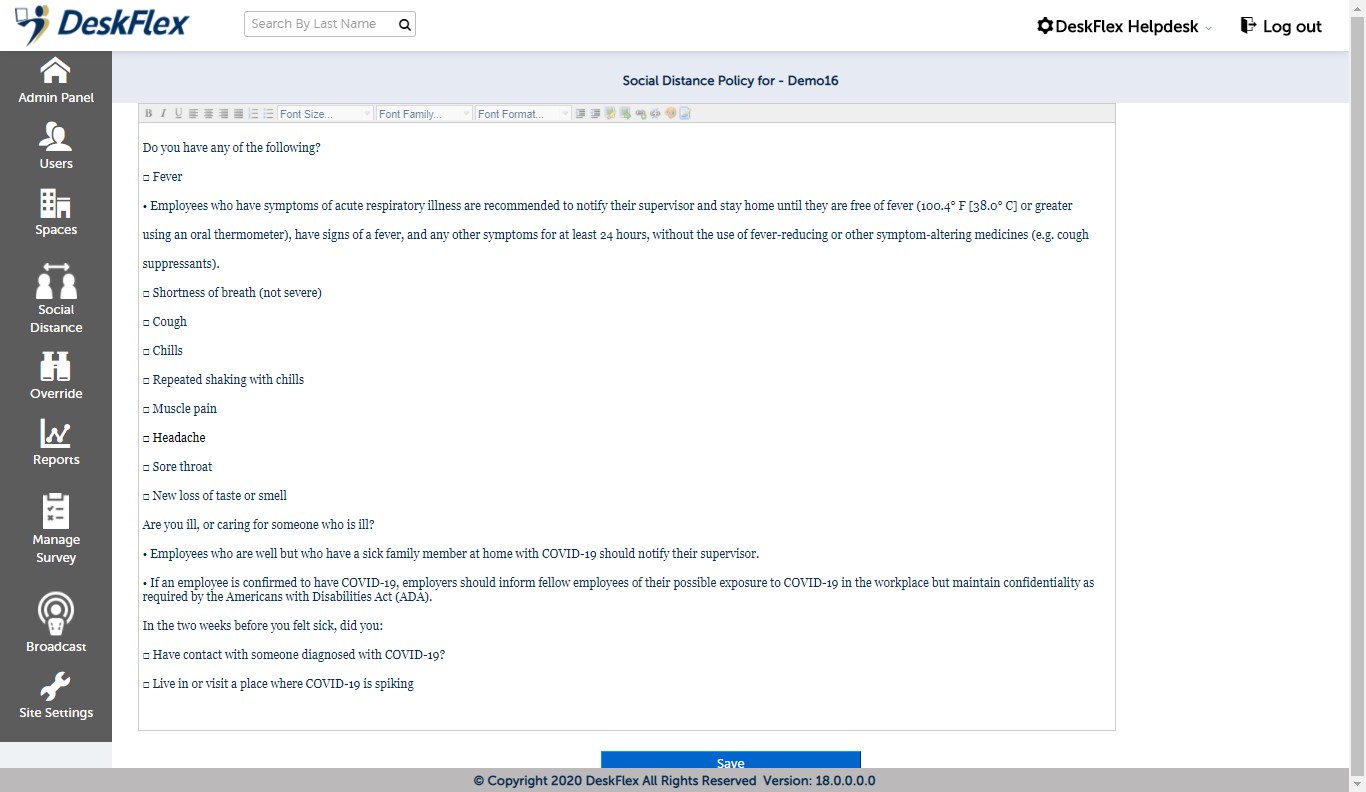Open Manage Survey in sidebar

(56, 528)
